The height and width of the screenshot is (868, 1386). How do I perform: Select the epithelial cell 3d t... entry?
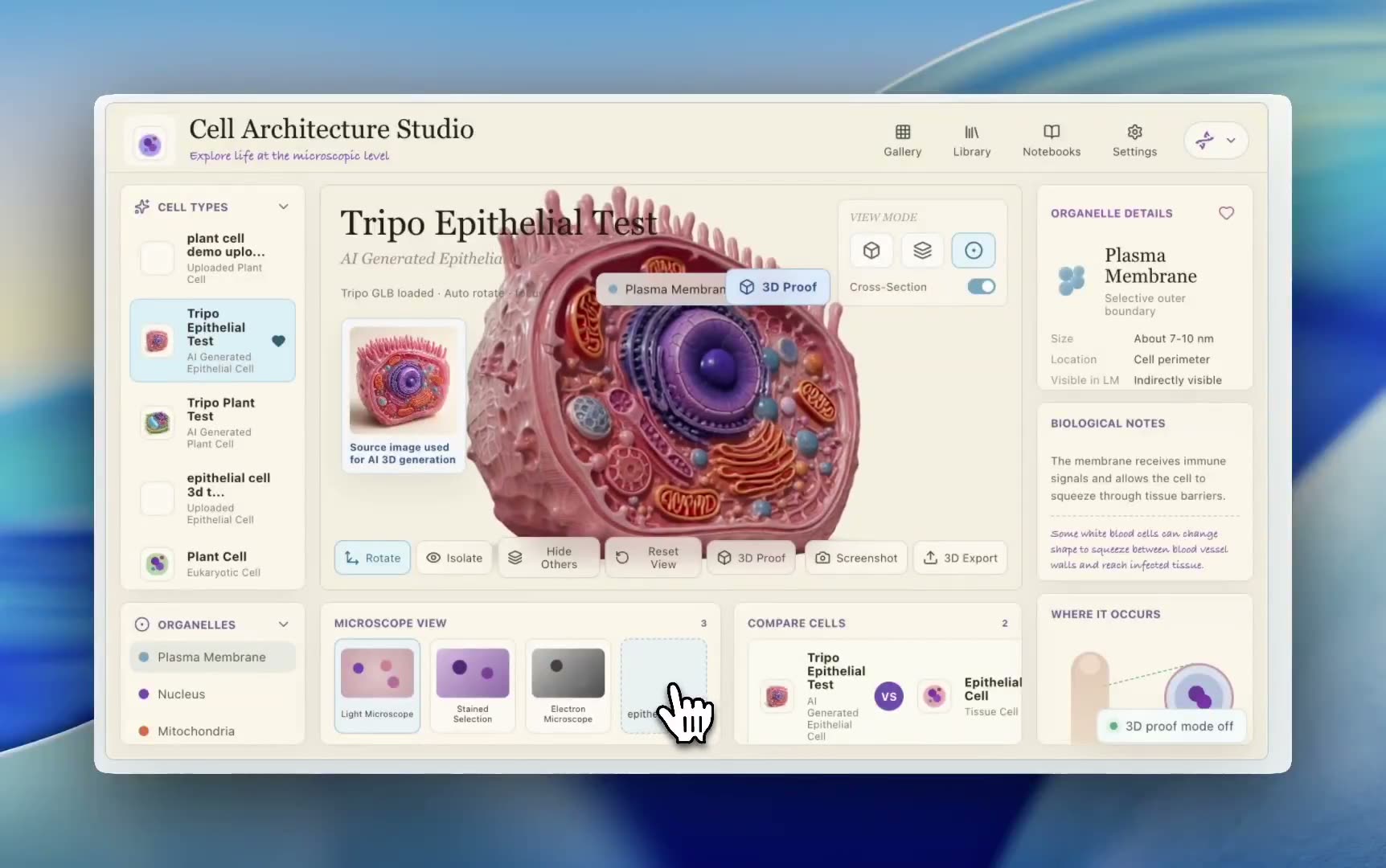212,498
